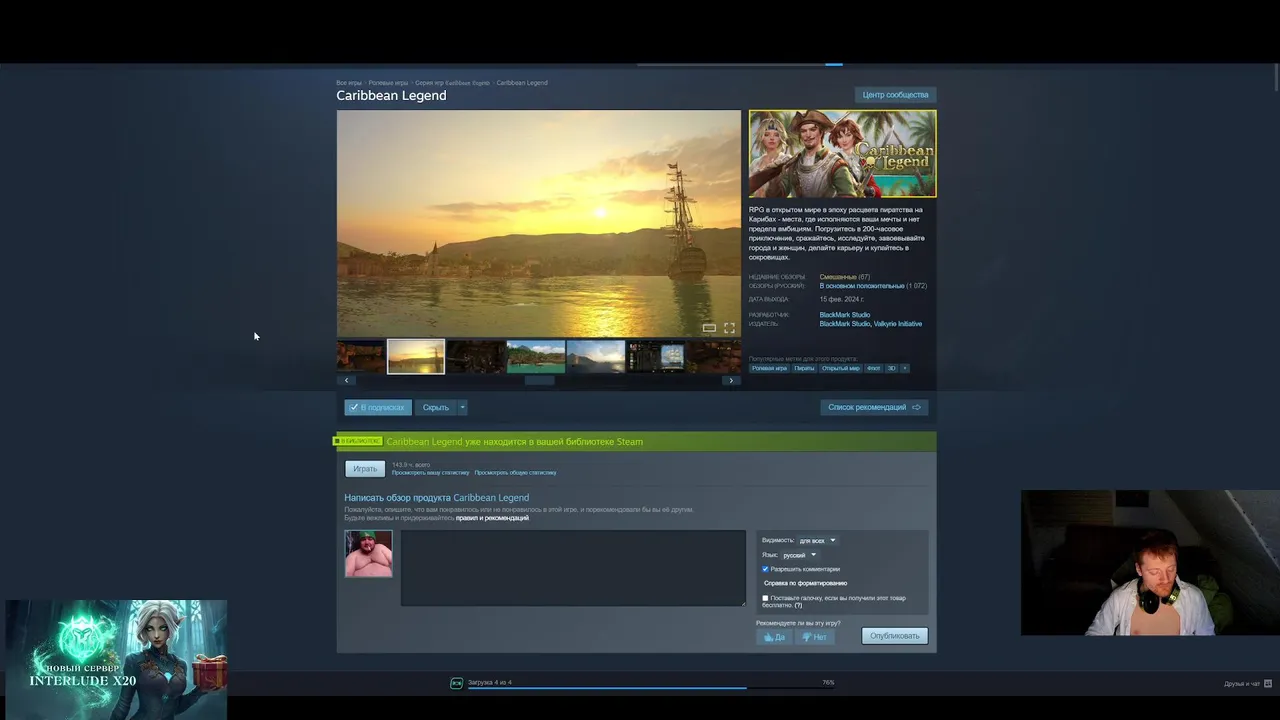The width and height of the screenshot is (1280, 720).
Task: Click the Загрузка 4 из 4 status text
Action: [x=490, y=682]
